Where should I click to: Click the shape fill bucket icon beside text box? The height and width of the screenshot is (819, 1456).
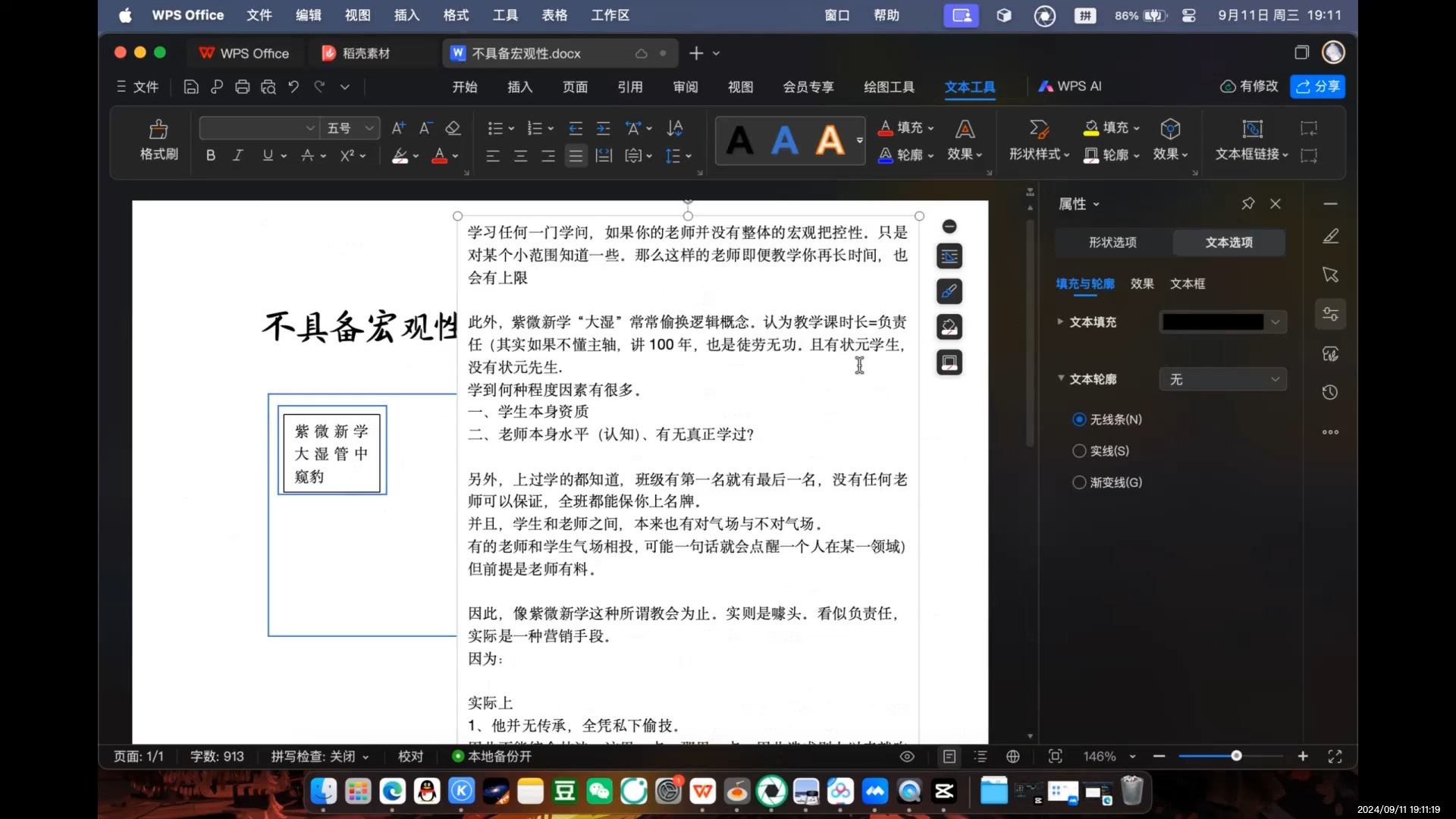(x=949, y=327)
